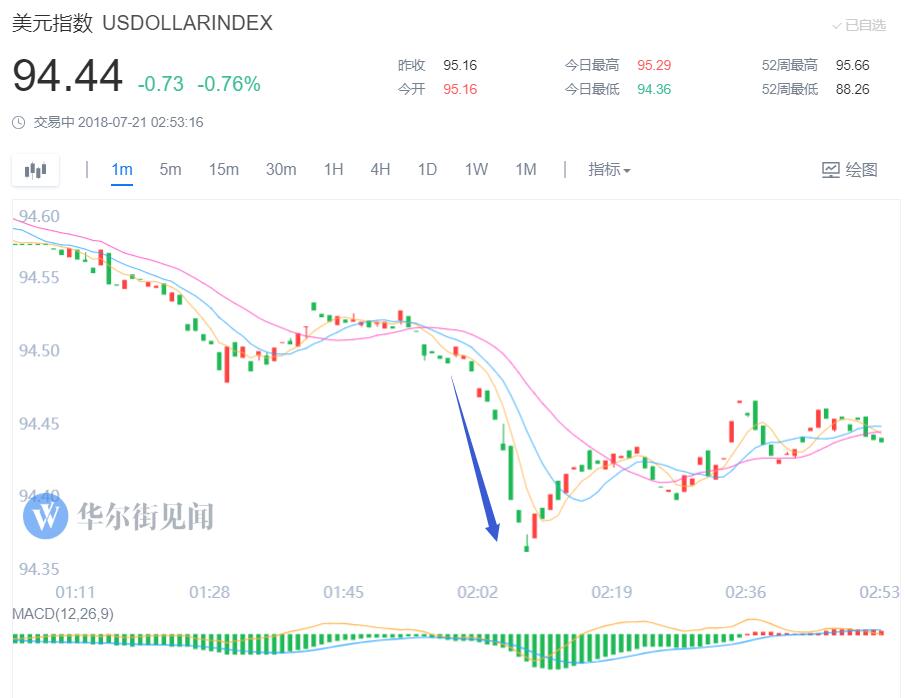Click the 02:36 time axis label
This screenshot has height=698, width=905.
(x=746, y=592)
